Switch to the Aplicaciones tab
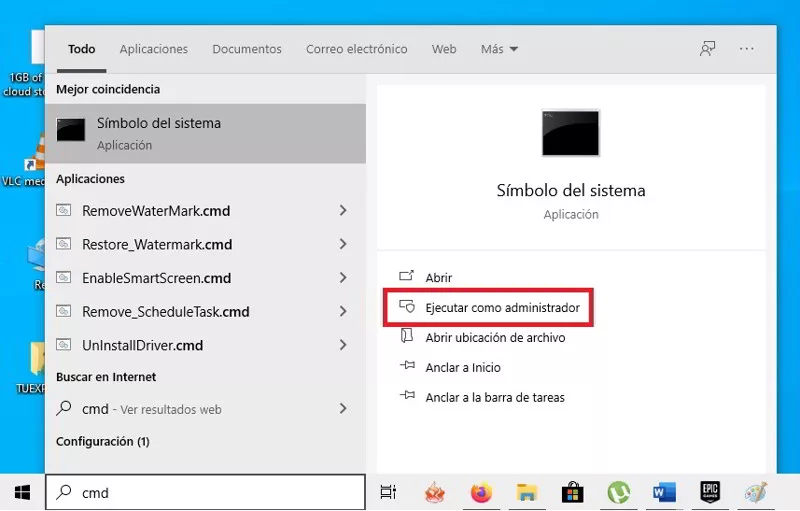Screen dimensions: 800x511 coord(153,49)
